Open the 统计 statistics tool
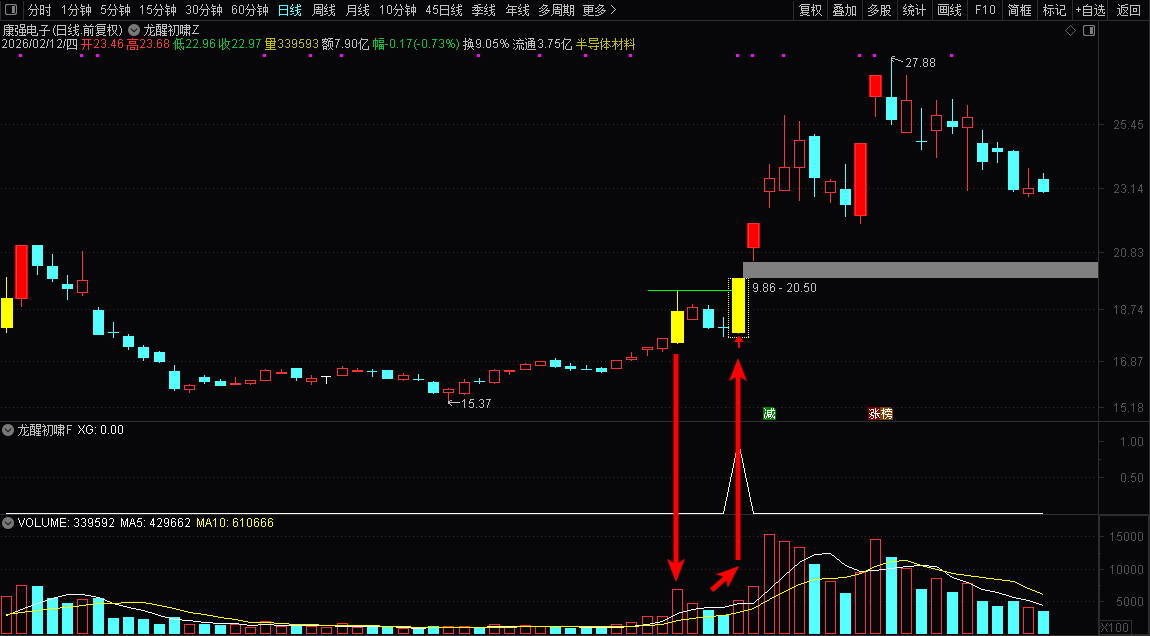Screen dimensions: 1150x636 click(915, 10)
